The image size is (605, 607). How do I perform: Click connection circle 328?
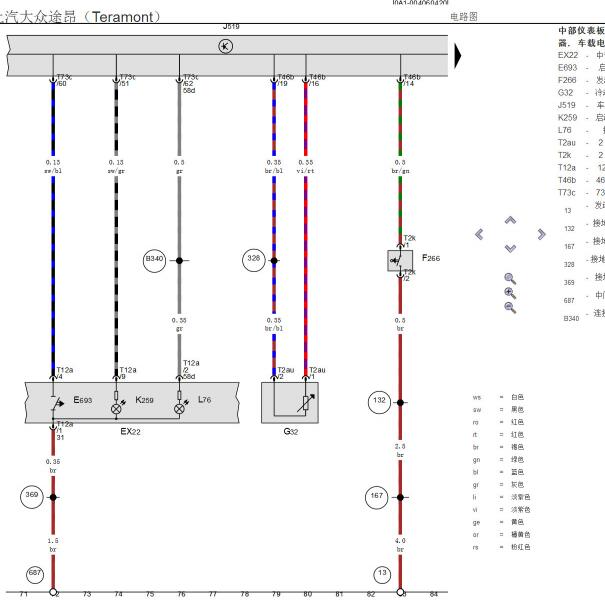(254, 260)
